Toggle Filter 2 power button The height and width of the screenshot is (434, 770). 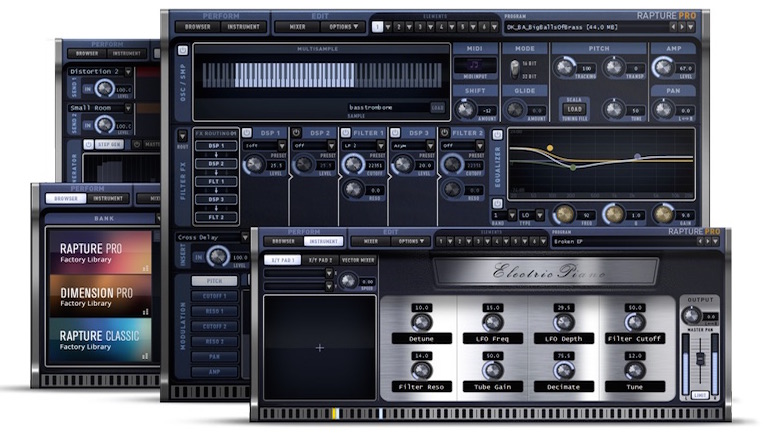[x=444, y=133]
